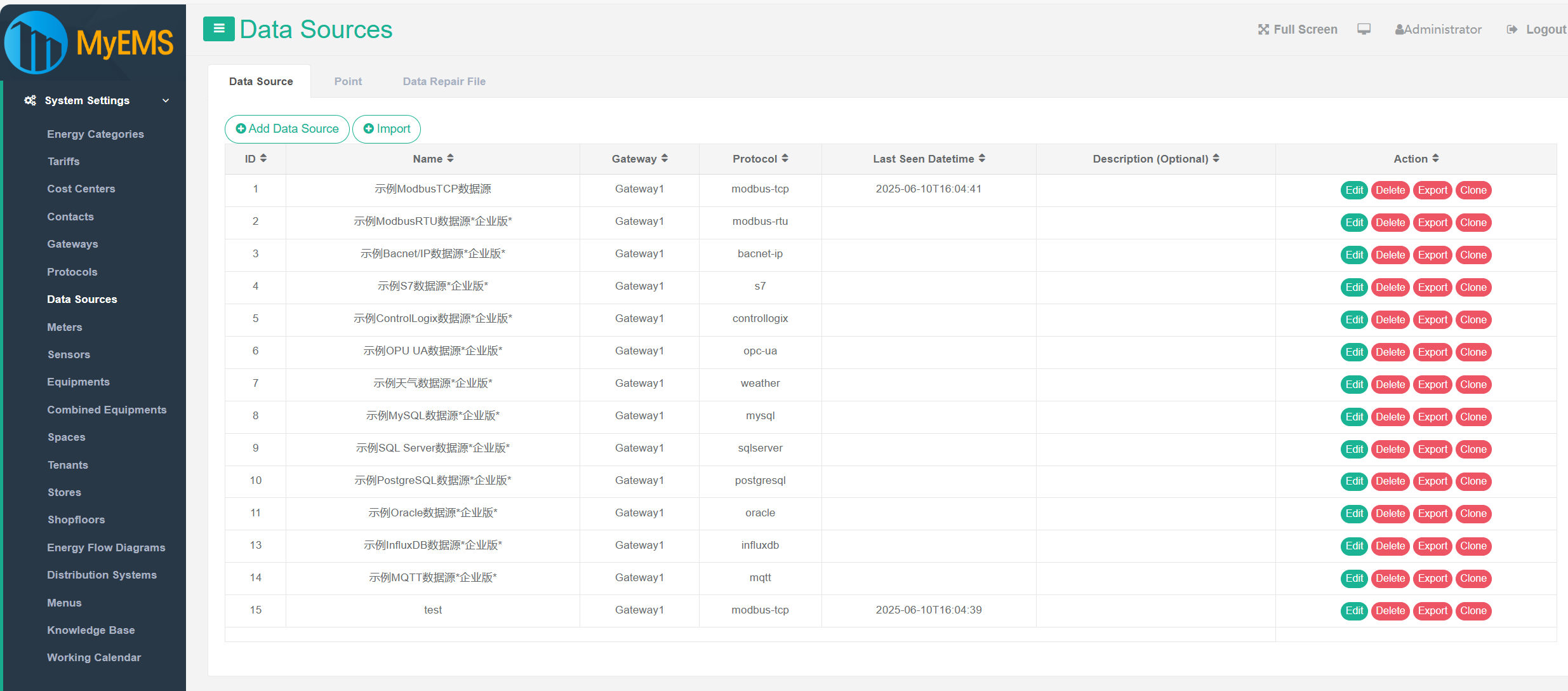The width and height of the screenshot is (1568, 691).
Task: Switch to the Point tab
Action: 348,81
